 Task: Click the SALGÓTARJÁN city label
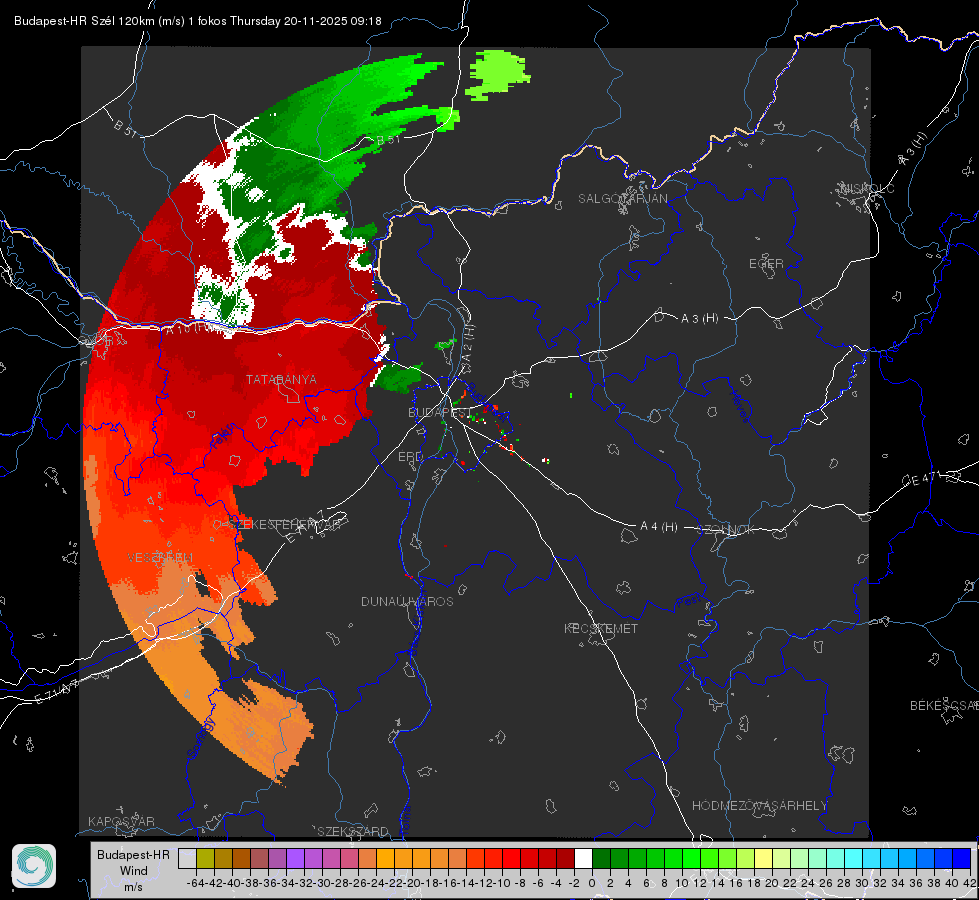[x=622, y=199]
